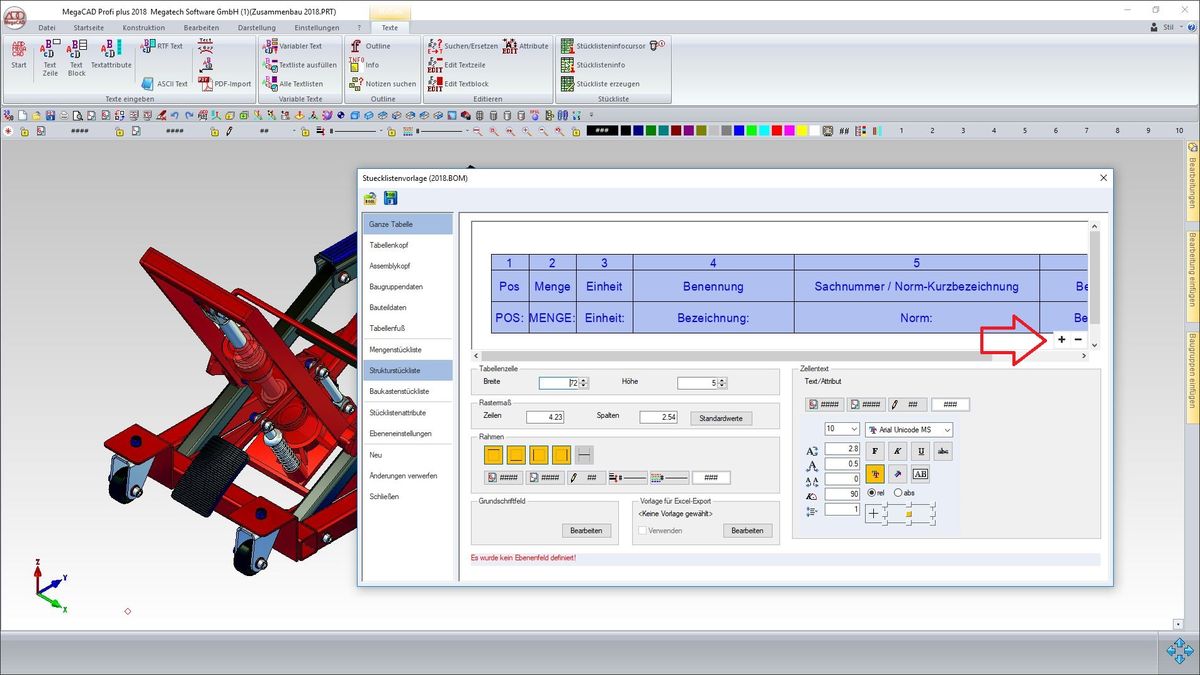1200x675 pixels.
Task: Select Mengenstückliste in the dialog sidebar
Action: point(395,349)
